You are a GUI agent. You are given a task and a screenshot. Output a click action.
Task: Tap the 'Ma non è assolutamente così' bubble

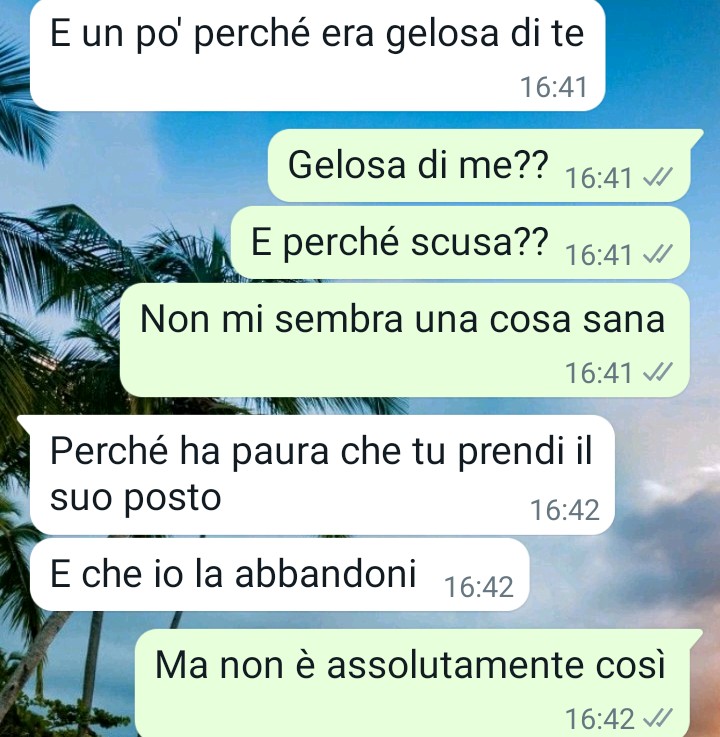(x=413, y=683)
